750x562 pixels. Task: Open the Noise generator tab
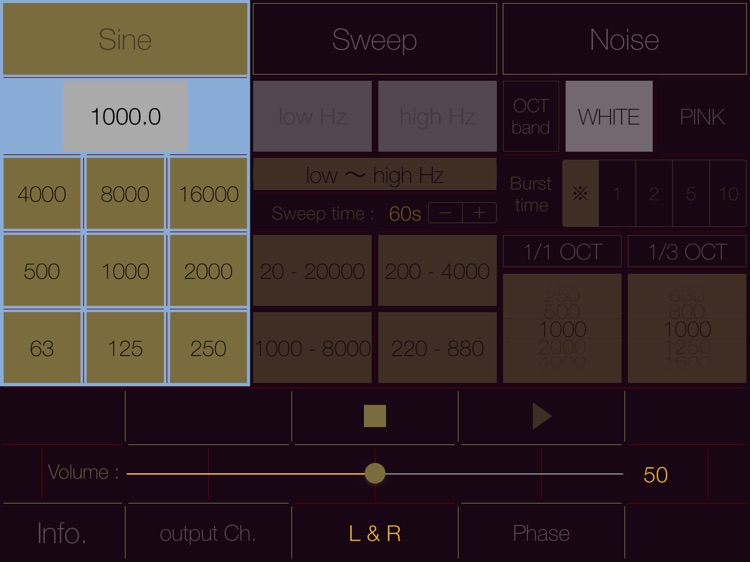click(624, 39)
